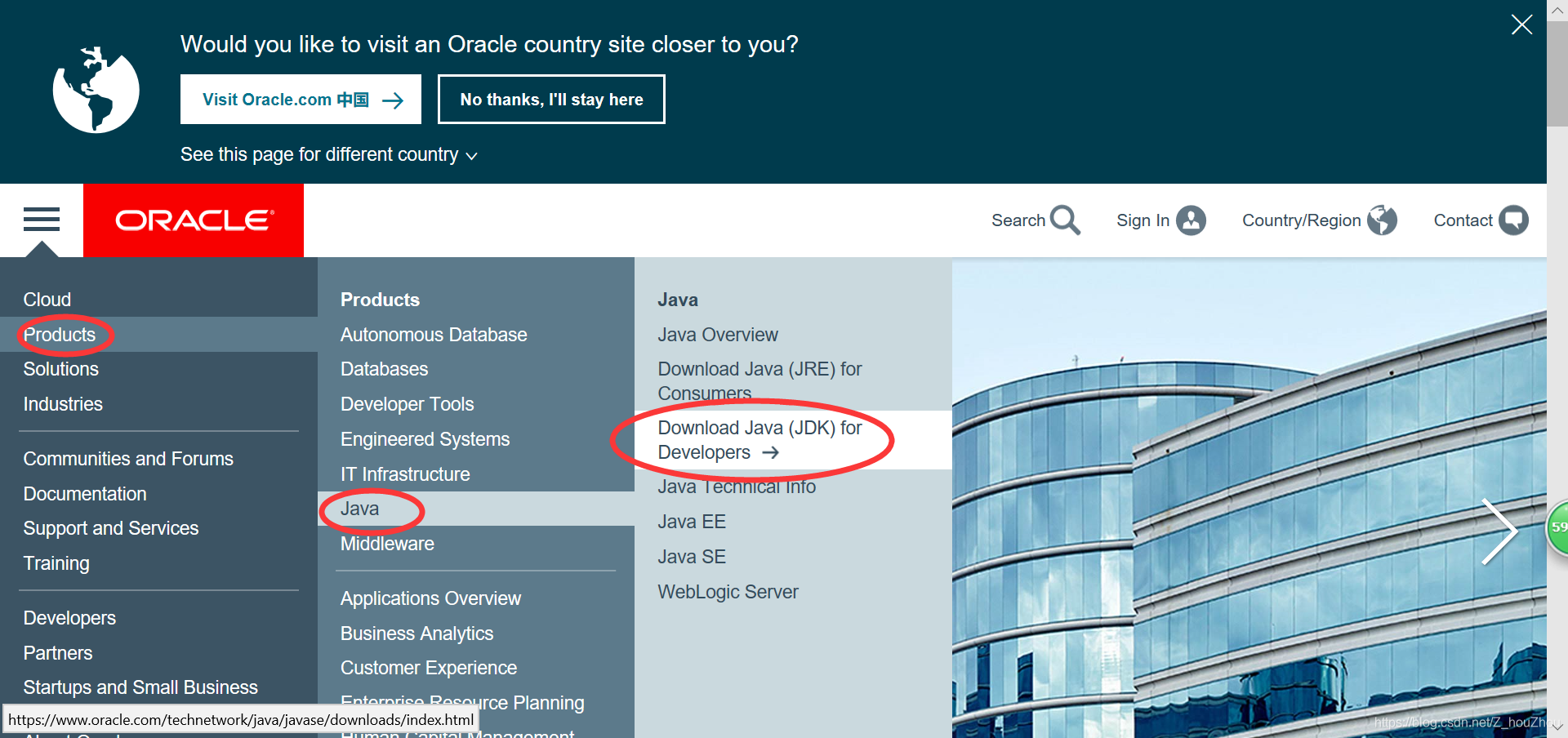Open Support and Services
The image size is (1568, 738).
(111, 528)
